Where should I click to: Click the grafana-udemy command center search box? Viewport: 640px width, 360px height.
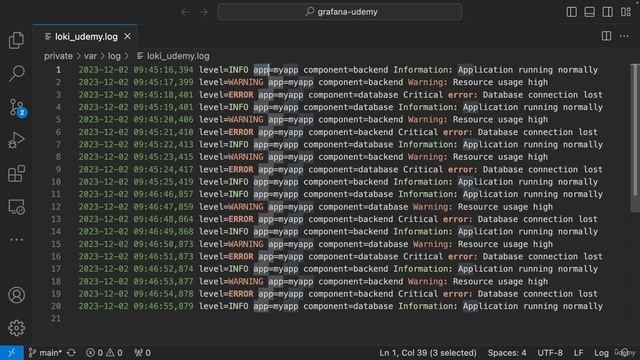click(340, 12)
